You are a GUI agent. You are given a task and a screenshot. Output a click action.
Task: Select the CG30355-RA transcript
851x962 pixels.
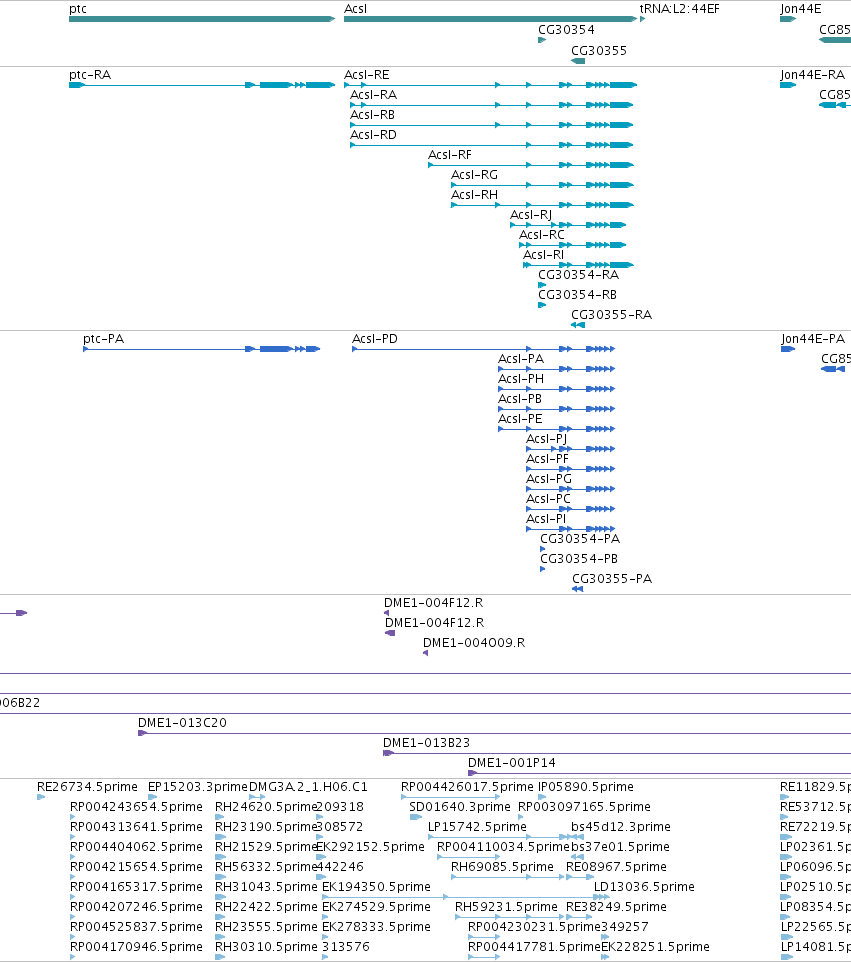coord(578,325)
